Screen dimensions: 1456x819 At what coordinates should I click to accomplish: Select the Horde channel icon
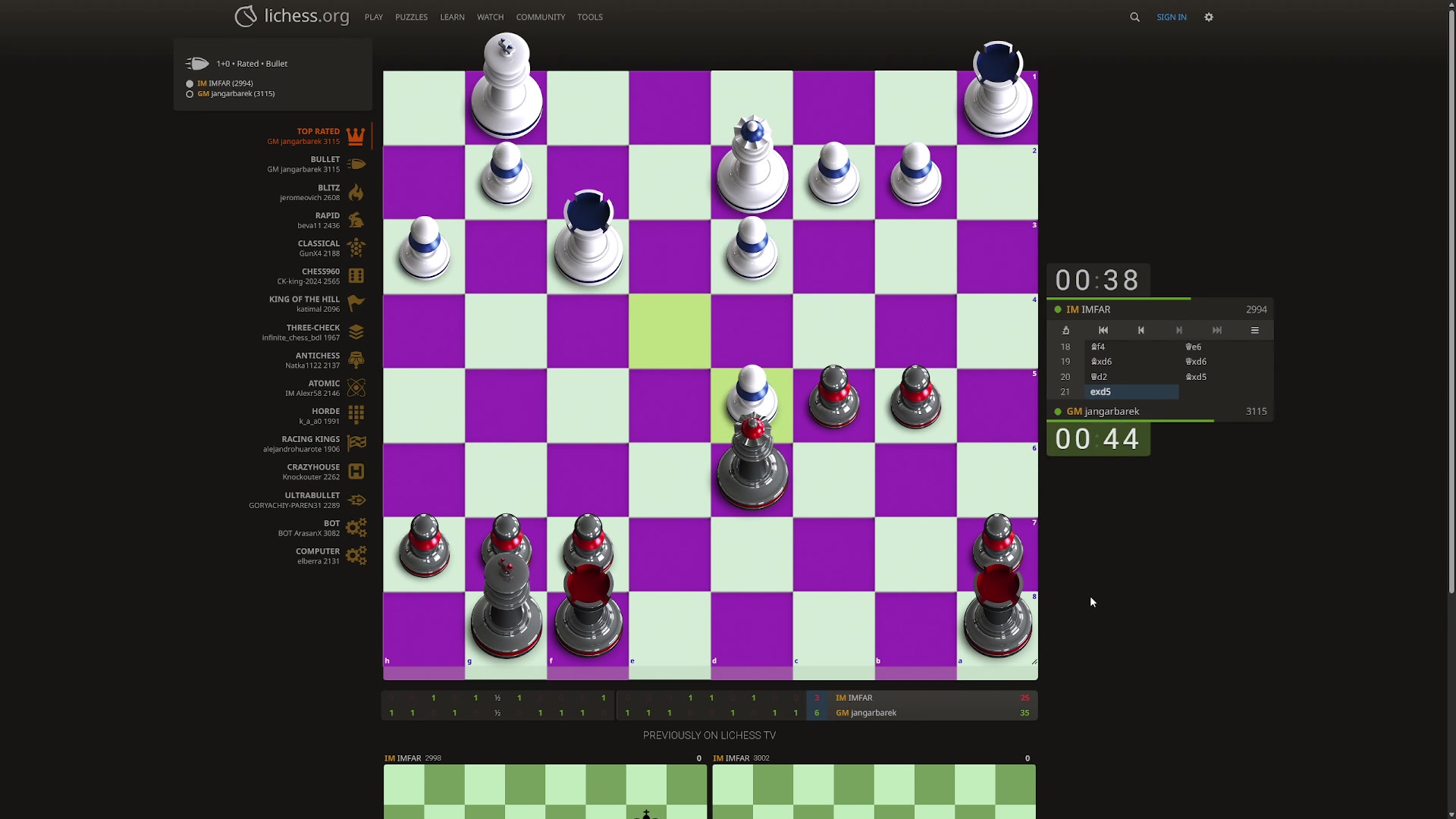[x=356, y=416]
